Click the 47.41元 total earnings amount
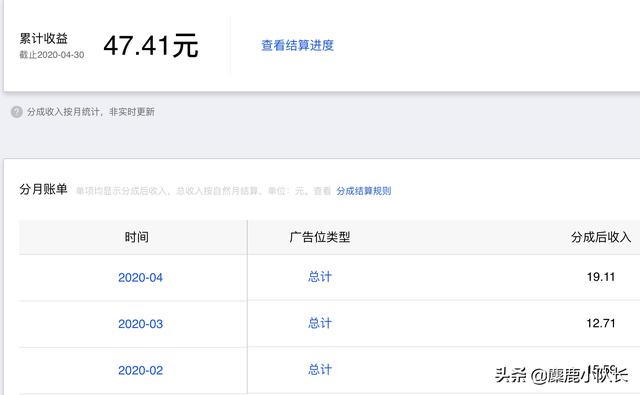Screen dimensions: 640x395 [x=151, y=45]
